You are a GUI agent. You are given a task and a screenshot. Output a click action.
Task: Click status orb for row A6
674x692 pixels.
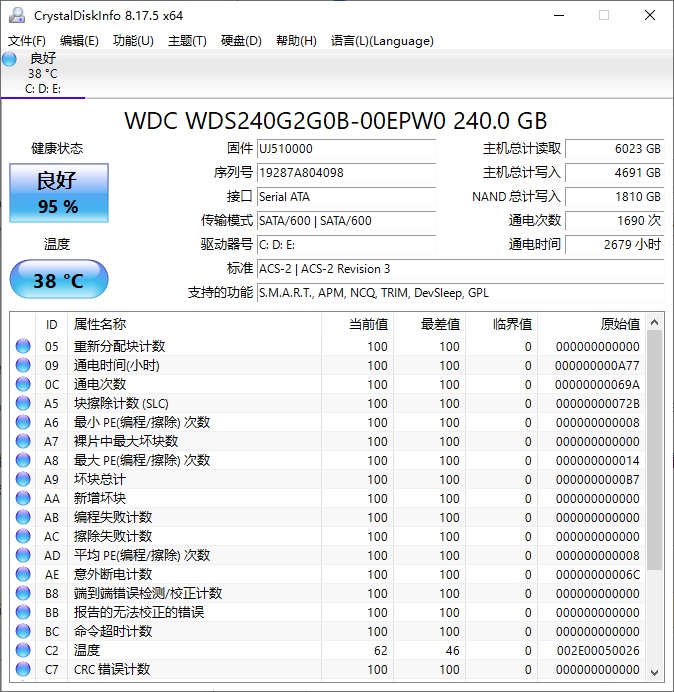pos(23,422)
